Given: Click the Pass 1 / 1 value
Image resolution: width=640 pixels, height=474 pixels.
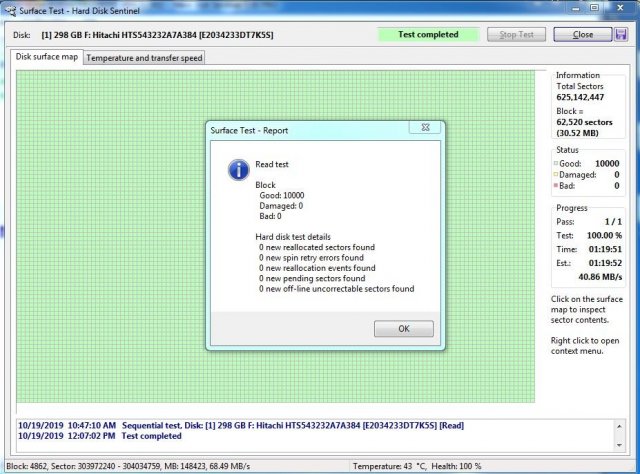Looking at the screenshot, I should tap(613, 222).
